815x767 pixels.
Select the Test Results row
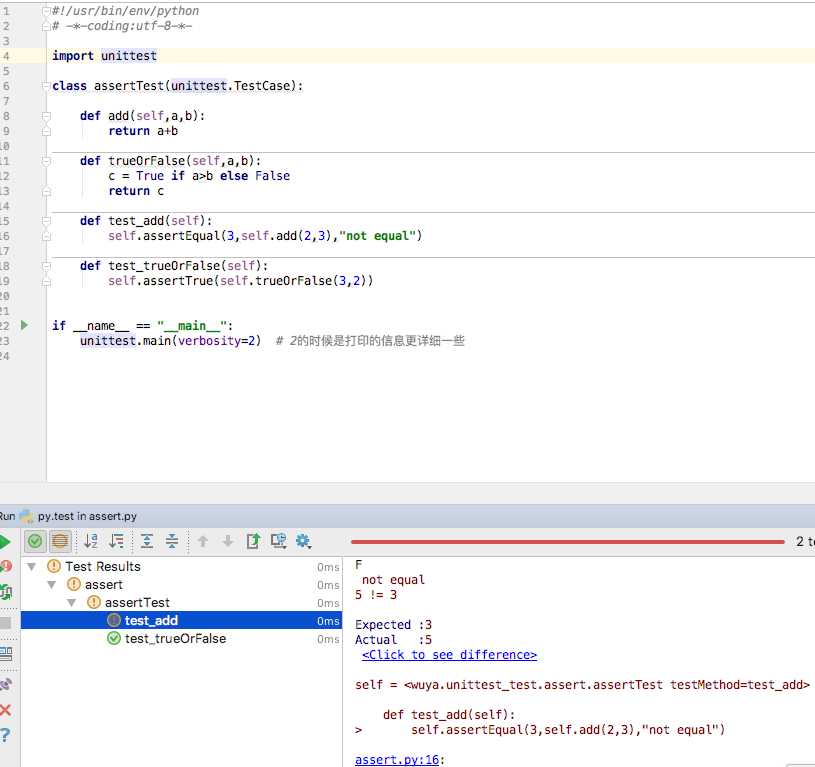181,566
